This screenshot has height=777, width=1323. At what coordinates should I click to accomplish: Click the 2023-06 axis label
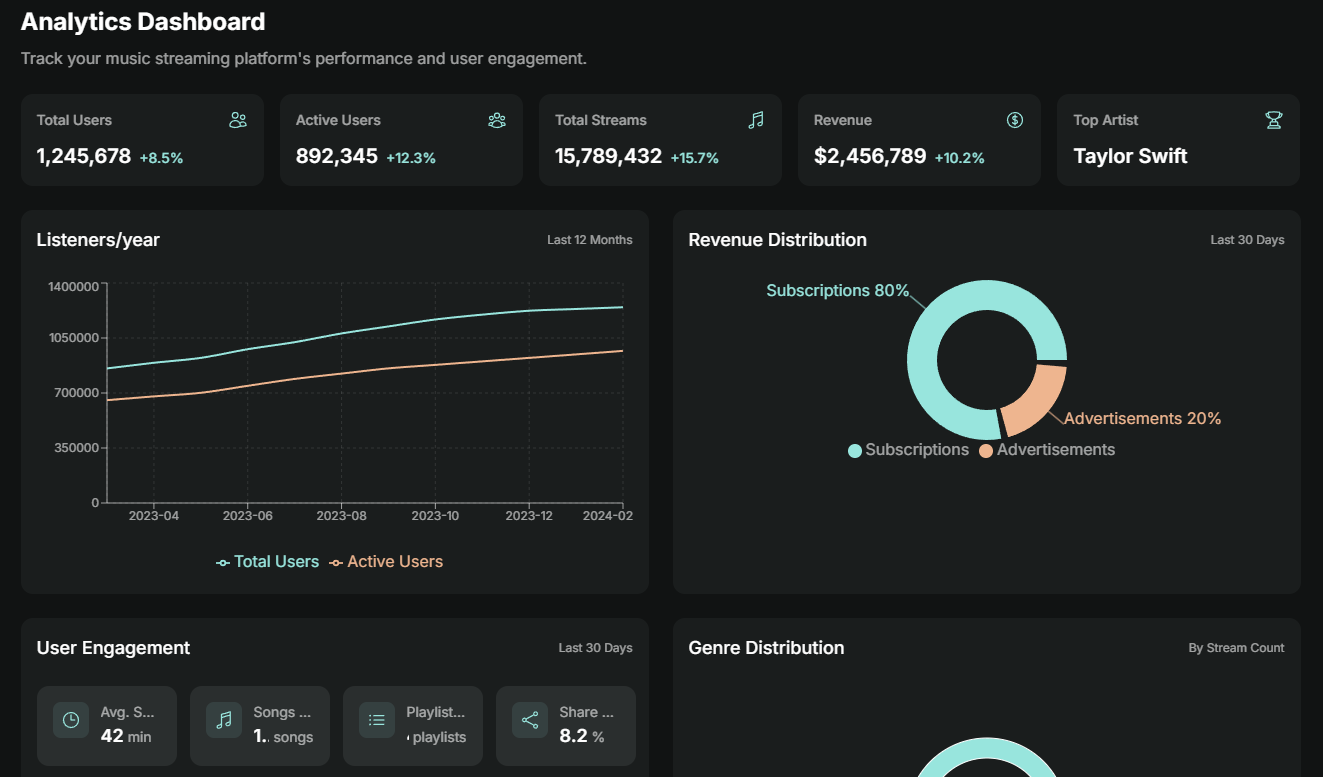[248, 516]
